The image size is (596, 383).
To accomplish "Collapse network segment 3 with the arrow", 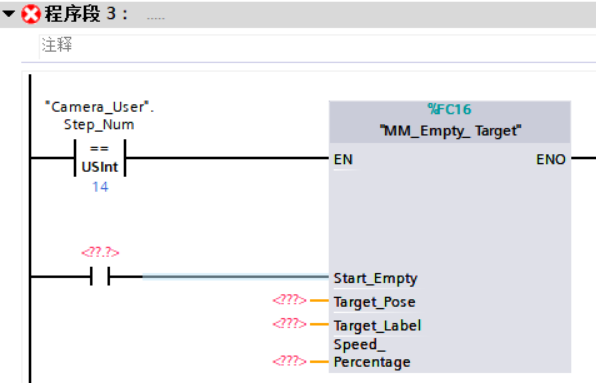I will pyautogui.click(x=8, y=14).
